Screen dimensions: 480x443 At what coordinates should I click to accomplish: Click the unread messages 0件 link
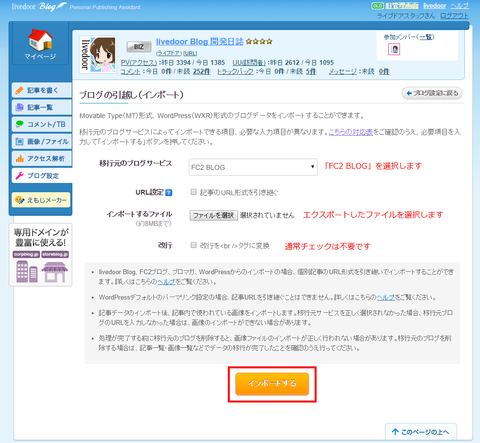pyautogui.click(x=384, y=71)
